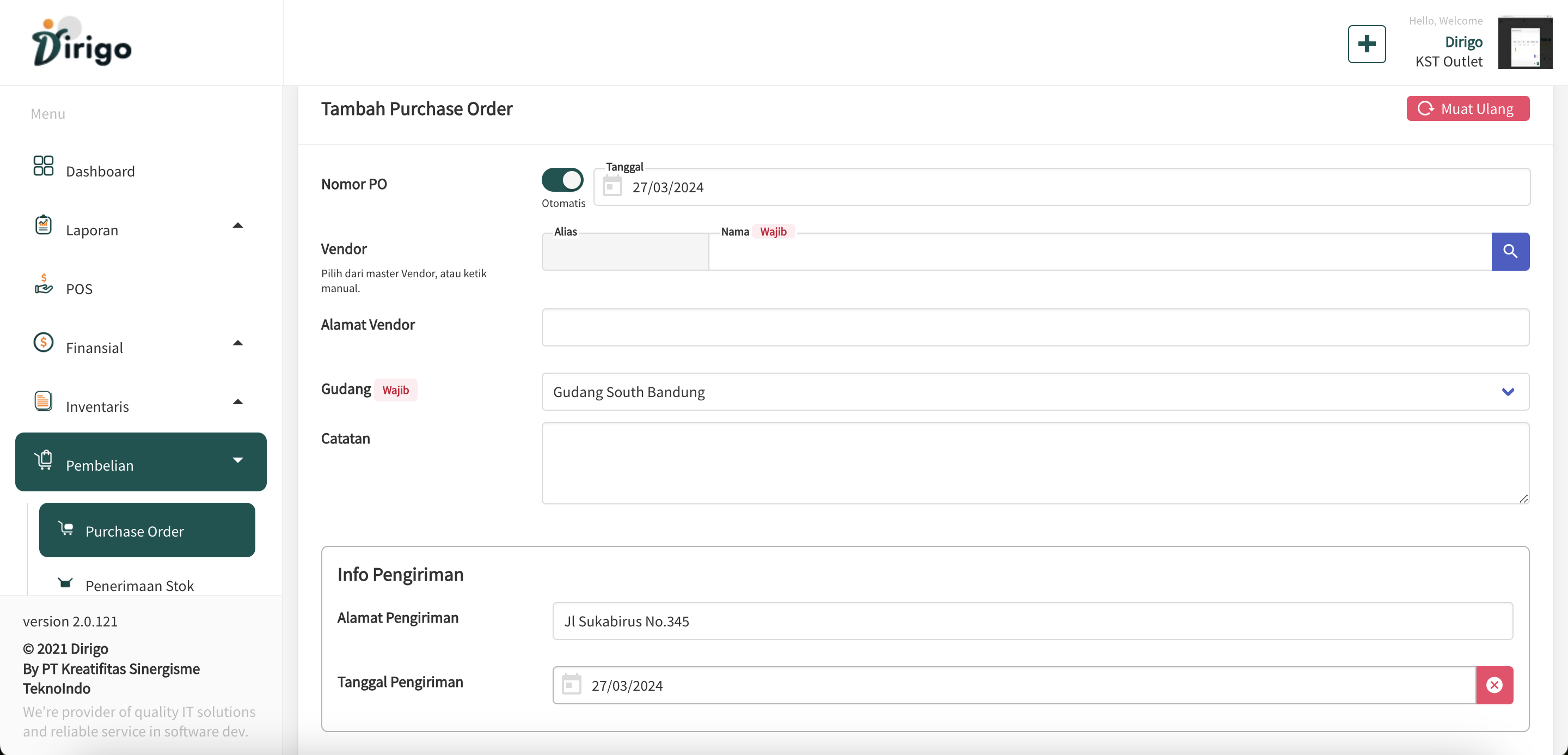This screenshot has height=755, width=1568.
Task: Click the Tanggal calendar icon
Action: (612, 186)
